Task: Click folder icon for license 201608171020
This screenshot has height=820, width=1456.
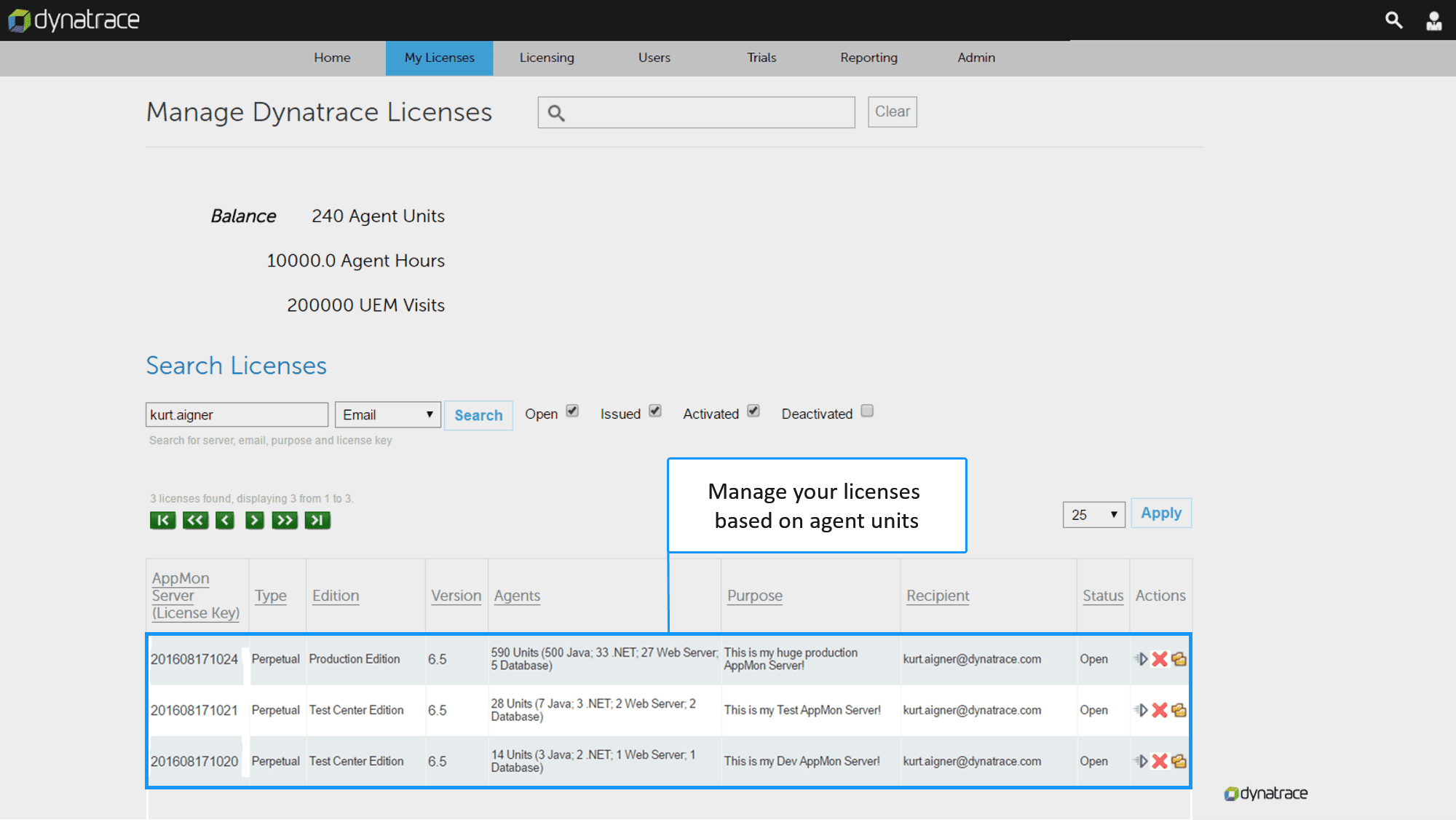Action: [1179, 761]
